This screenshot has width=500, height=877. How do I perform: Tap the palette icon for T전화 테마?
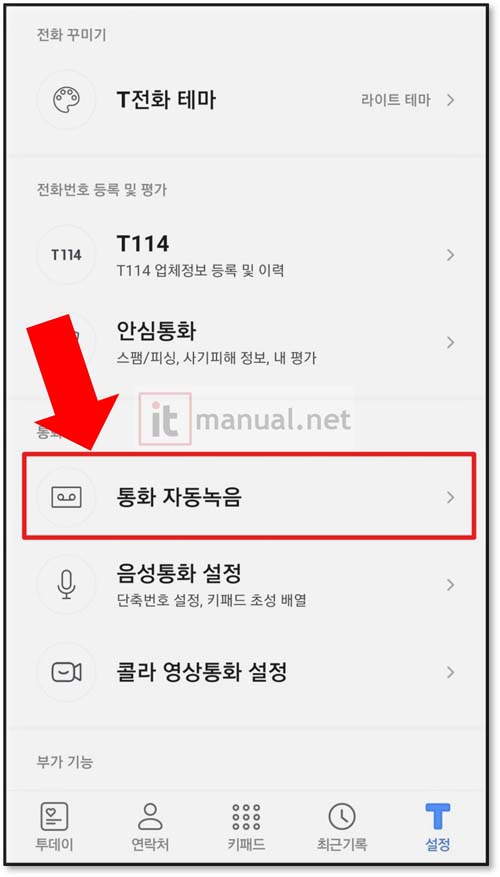67,100
